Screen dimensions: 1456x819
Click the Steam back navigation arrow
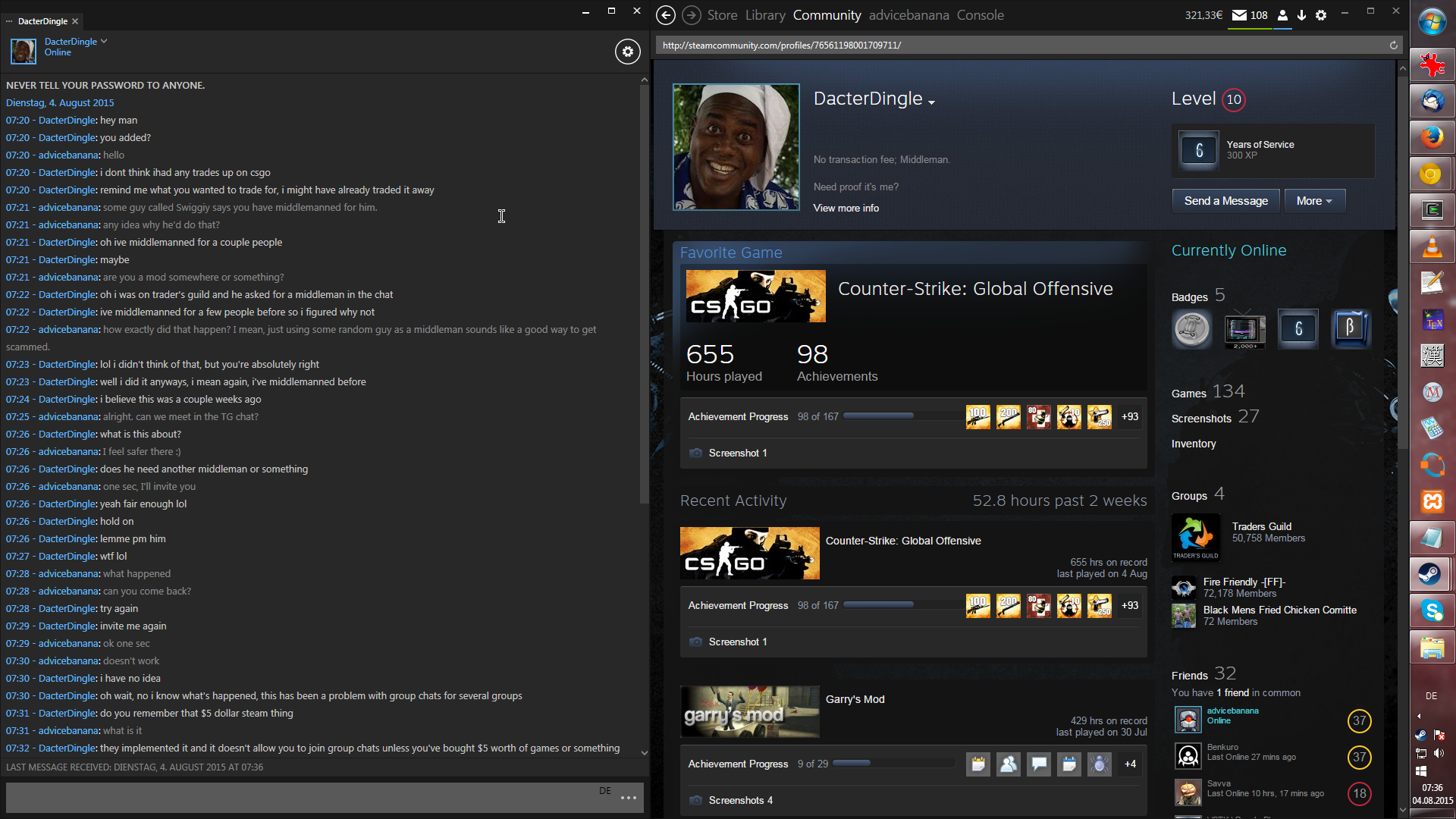point(665,15)
